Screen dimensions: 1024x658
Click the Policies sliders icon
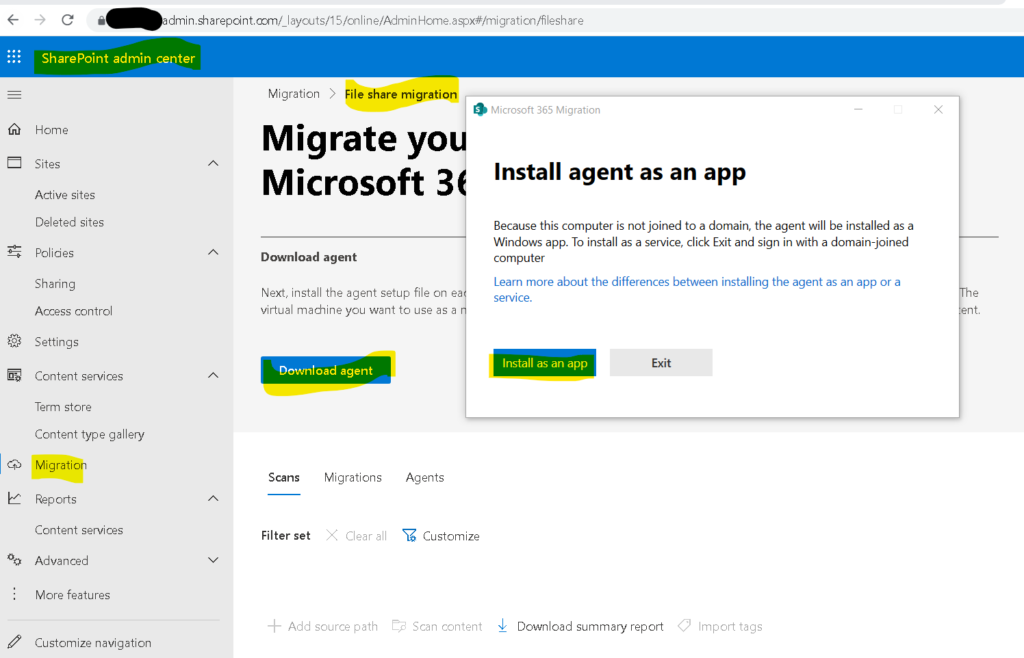(x=14, y=252)
